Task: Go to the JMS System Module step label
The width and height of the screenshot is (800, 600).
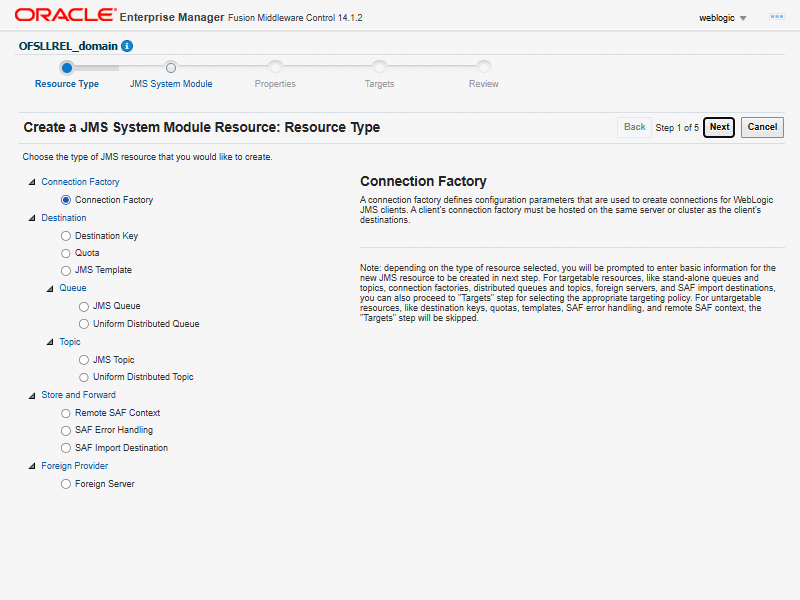Action: click(x=171, y=84)
